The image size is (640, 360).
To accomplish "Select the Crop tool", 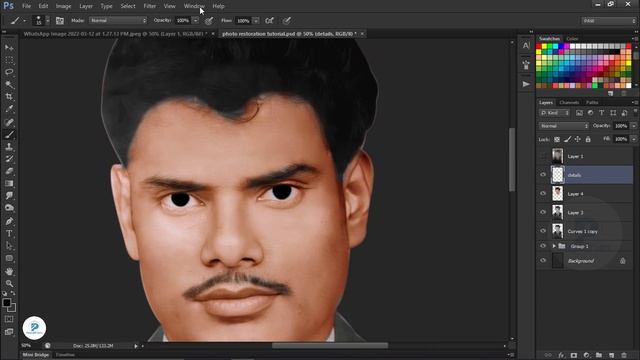I will click(9, 97).
